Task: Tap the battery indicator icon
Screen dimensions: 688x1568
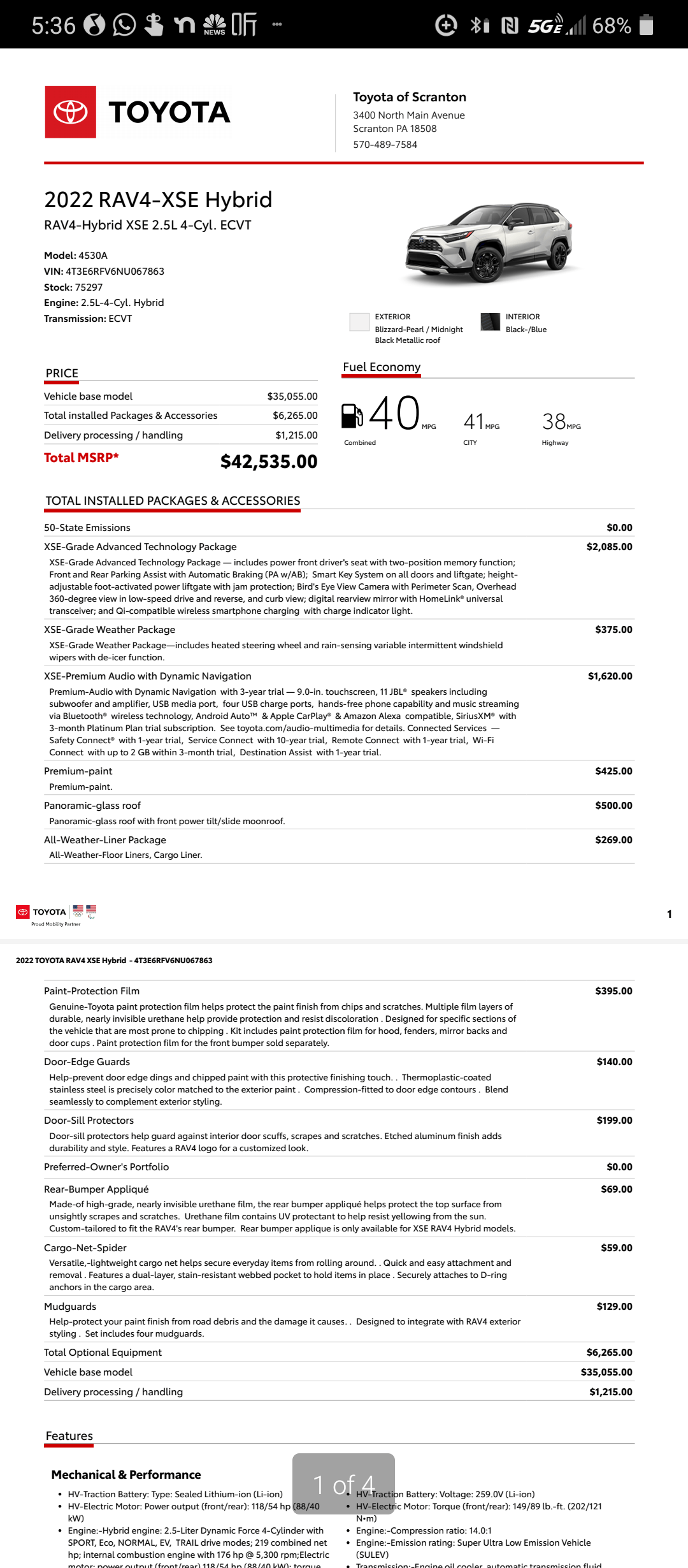Action: 646,25
